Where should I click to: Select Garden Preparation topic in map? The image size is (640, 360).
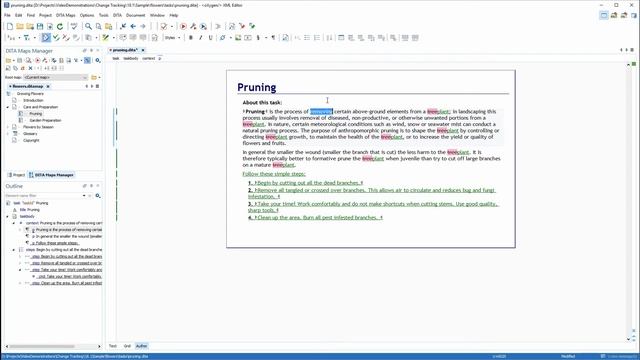click(x=45, y=120)
